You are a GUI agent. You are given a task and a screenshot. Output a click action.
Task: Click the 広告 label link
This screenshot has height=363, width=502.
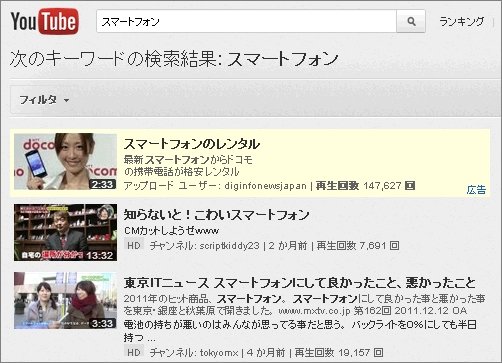(x=476, y=190)
